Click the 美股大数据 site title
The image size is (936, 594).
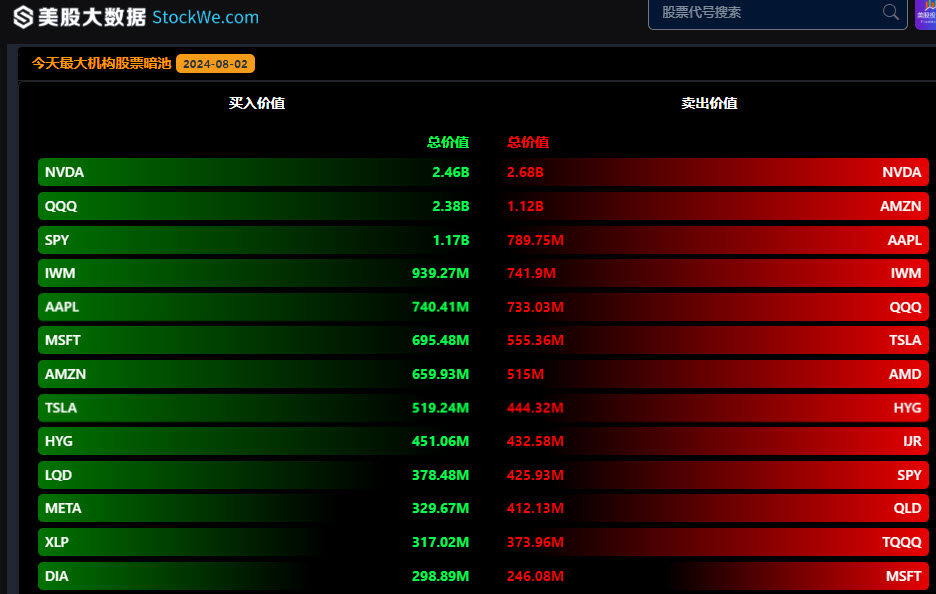(x=92, y=17)
